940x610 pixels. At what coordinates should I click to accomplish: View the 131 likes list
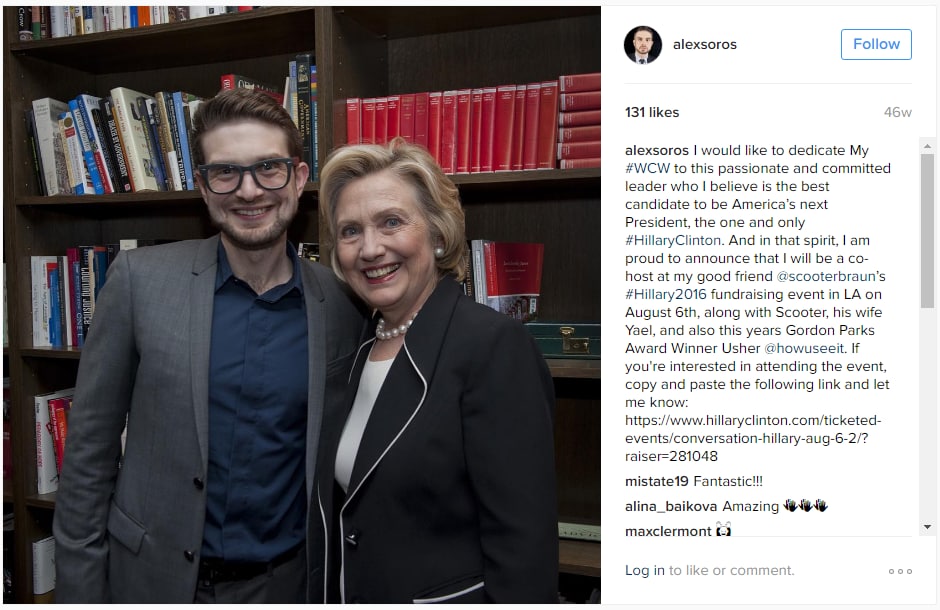(652, 112)
